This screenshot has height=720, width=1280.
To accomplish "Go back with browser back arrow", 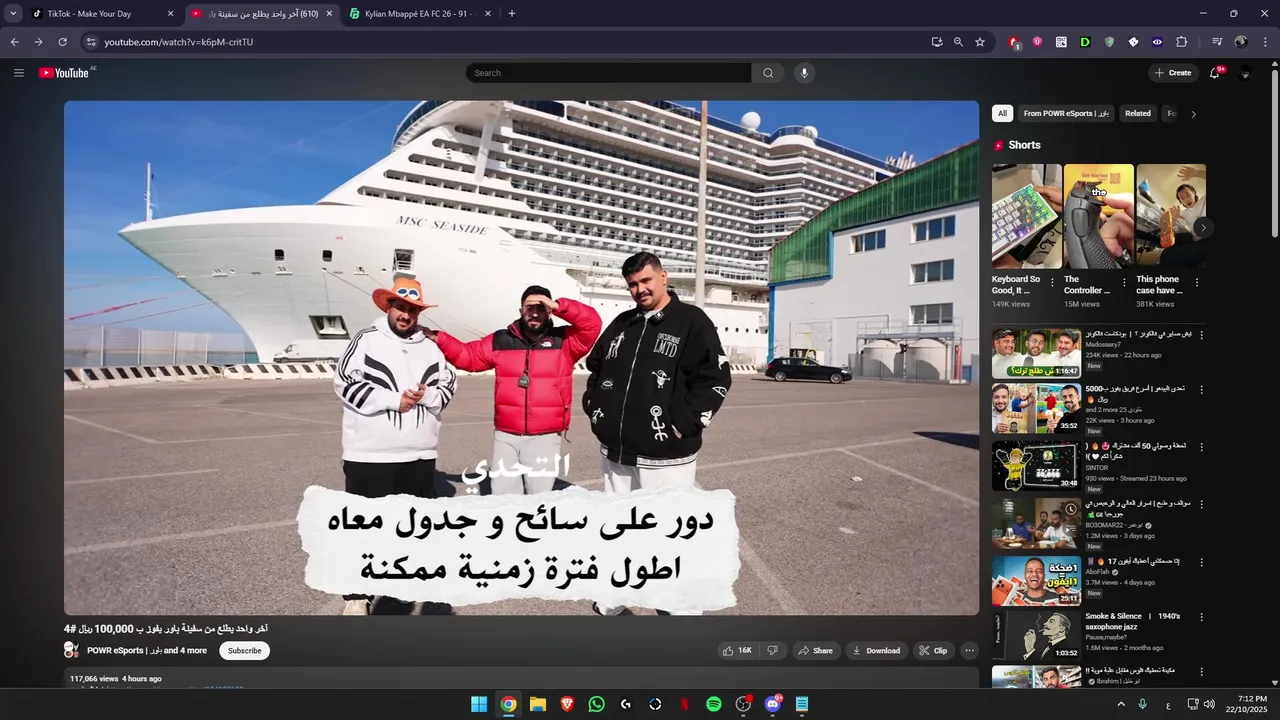I will point(14,42).
